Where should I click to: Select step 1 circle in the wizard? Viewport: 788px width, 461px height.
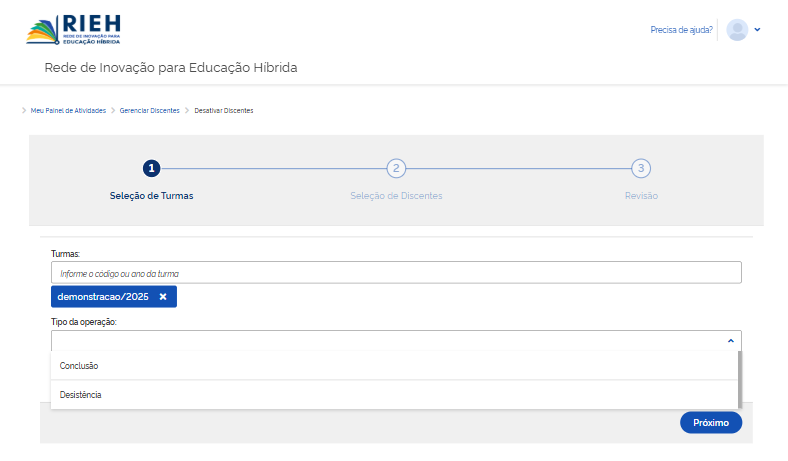151,168
